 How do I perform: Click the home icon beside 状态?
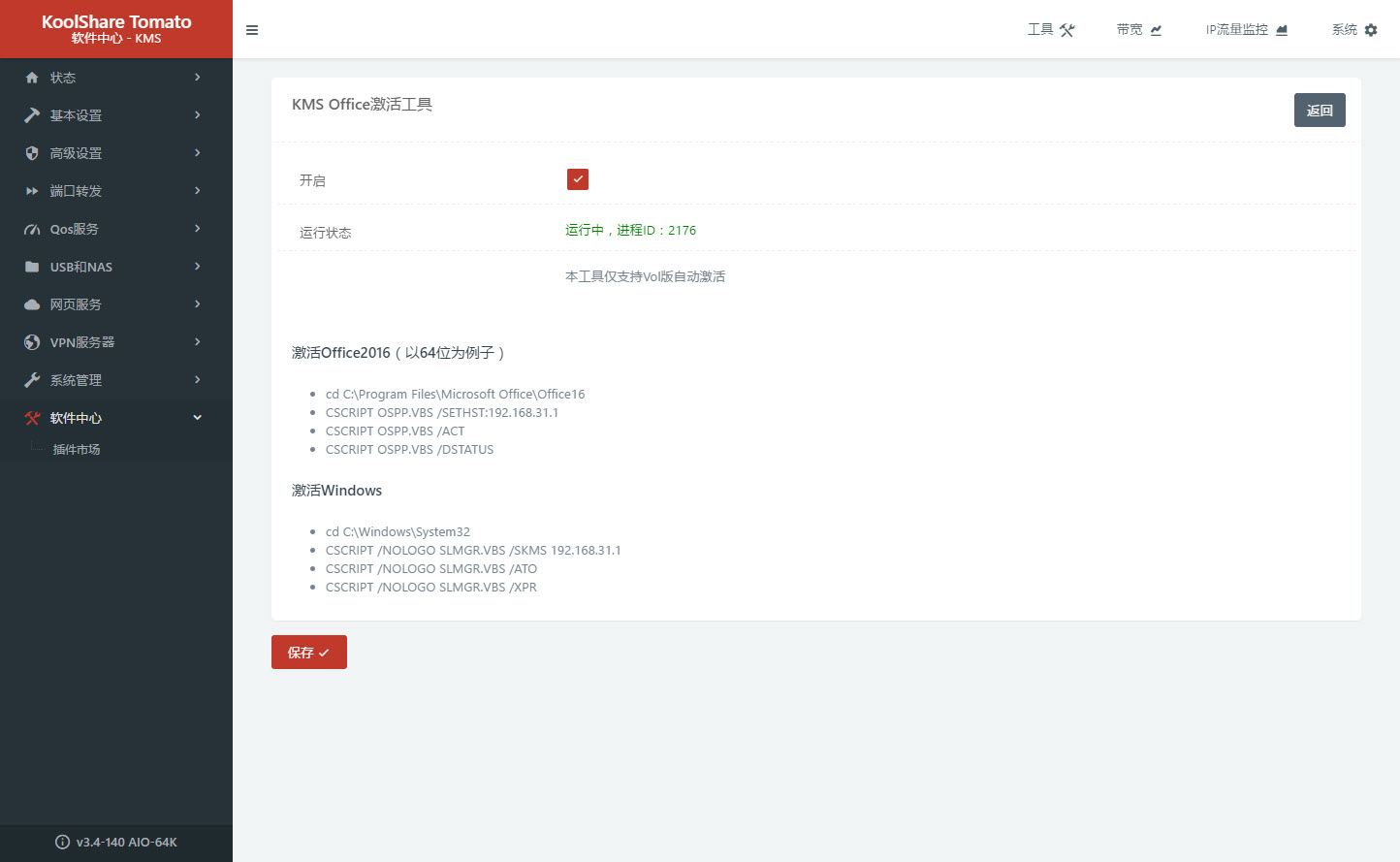click(x=32, y=78)
